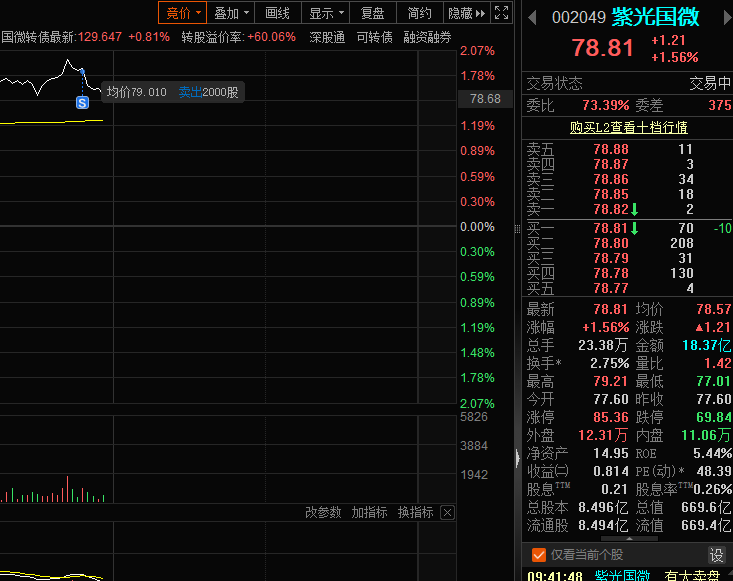This screenshot has width=733, height=581.
Task: Click the 委比 value 73.39%
Action: (606, 105)
